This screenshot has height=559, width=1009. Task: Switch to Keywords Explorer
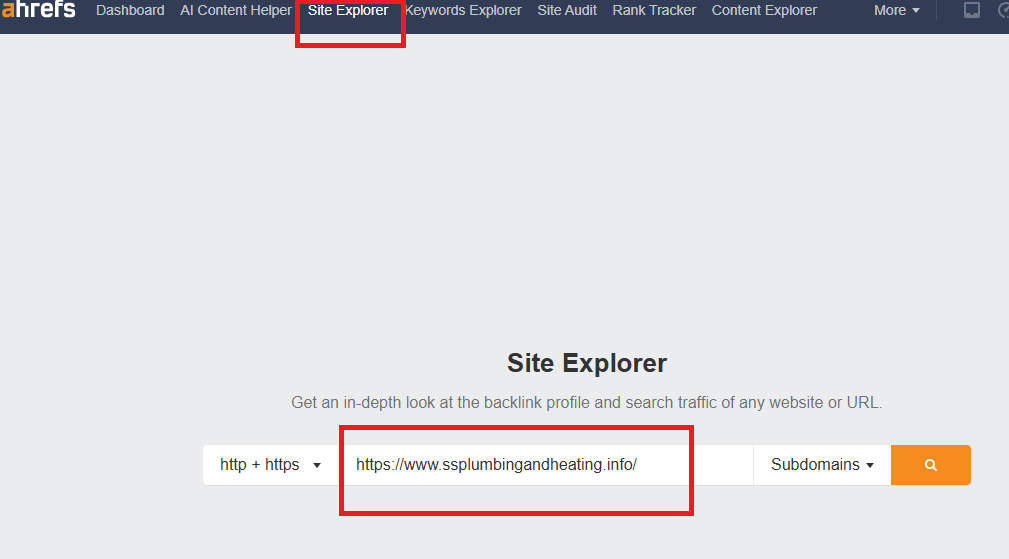463,11
